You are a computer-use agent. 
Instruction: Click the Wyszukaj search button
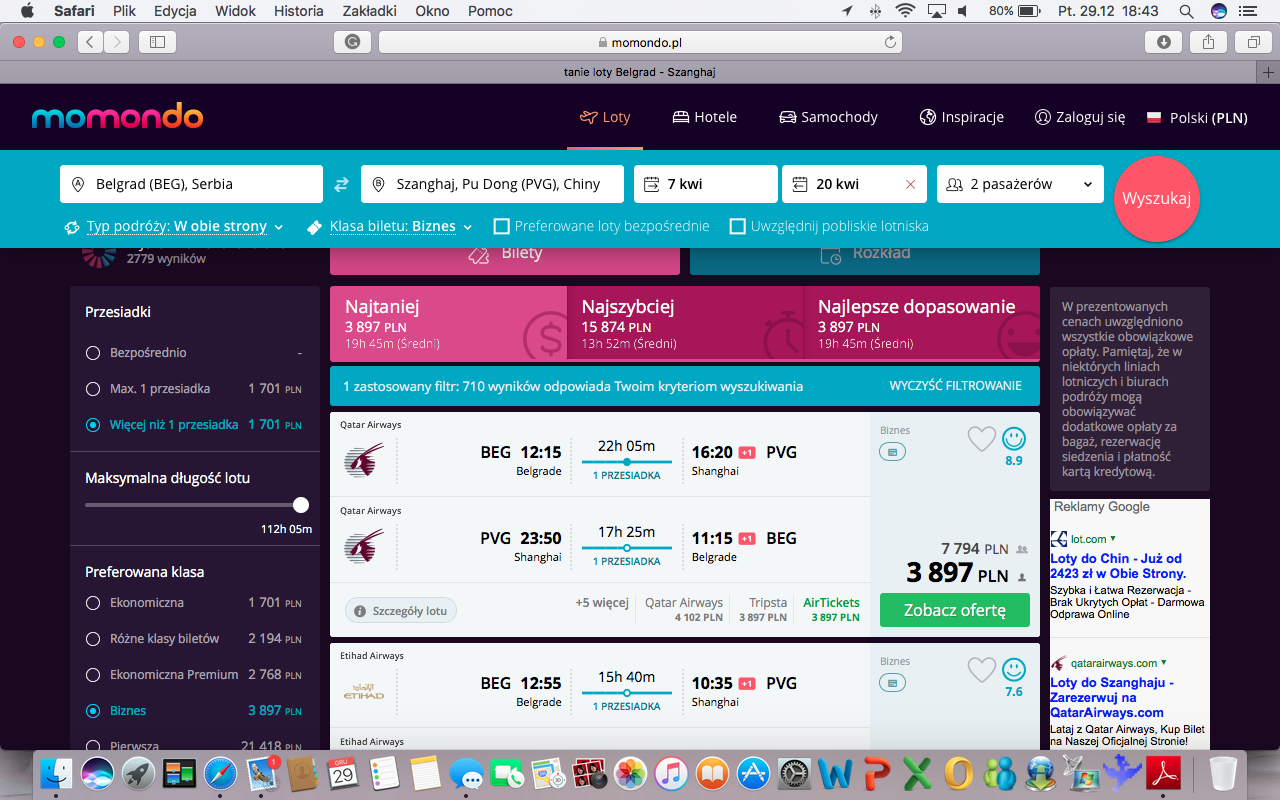[1156, 198]
